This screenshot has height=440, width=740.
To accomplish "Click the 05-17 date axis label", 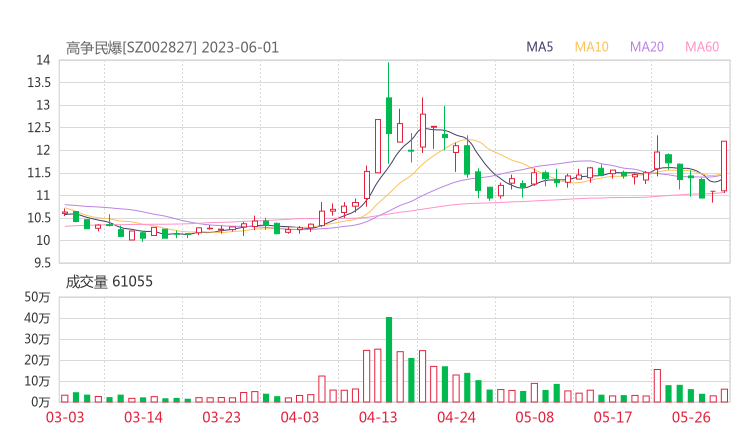I will click(613, 417).
